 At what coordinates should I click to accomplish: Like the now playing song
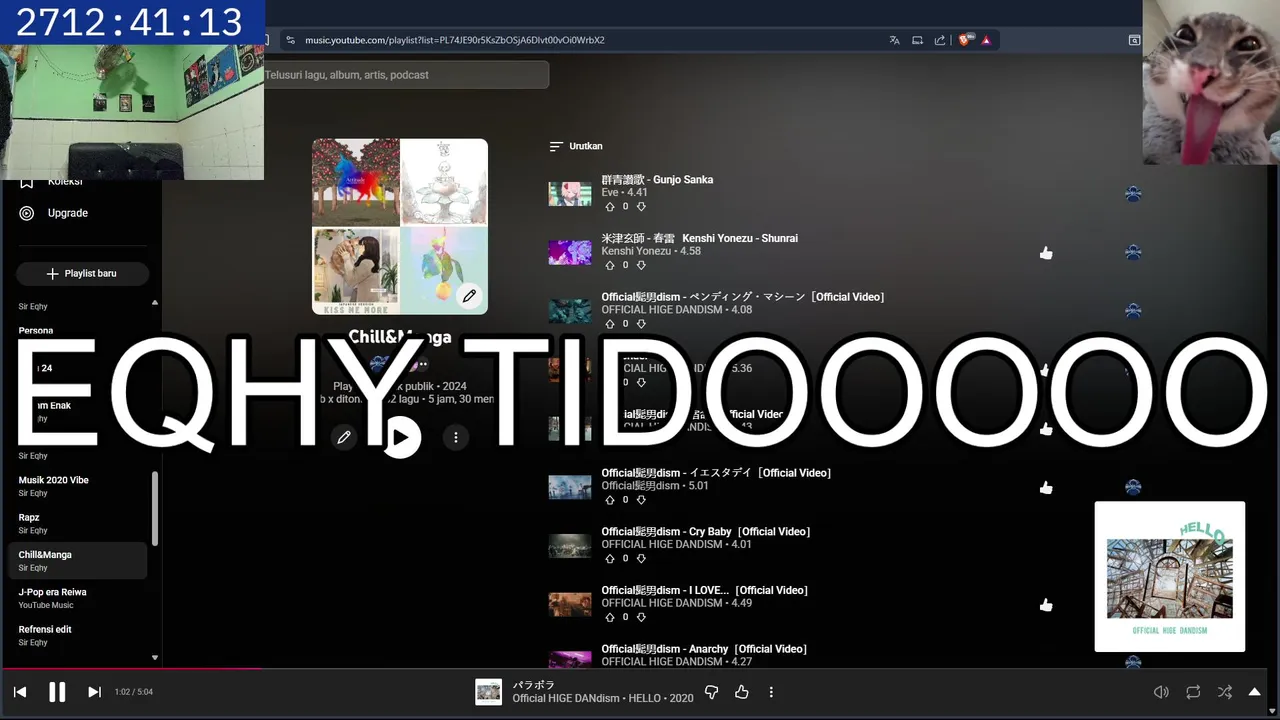tap(742, 692)
